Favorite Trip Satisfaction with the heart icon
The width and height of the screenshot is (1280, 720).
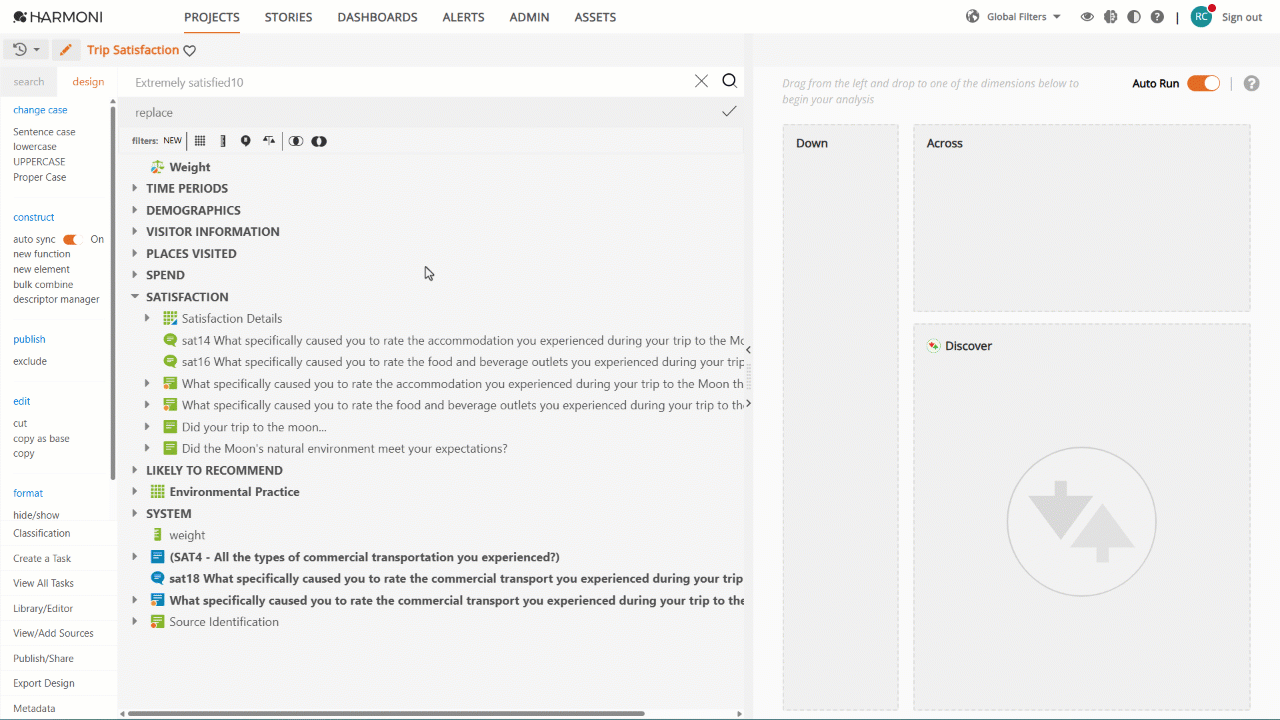point(190,51)
